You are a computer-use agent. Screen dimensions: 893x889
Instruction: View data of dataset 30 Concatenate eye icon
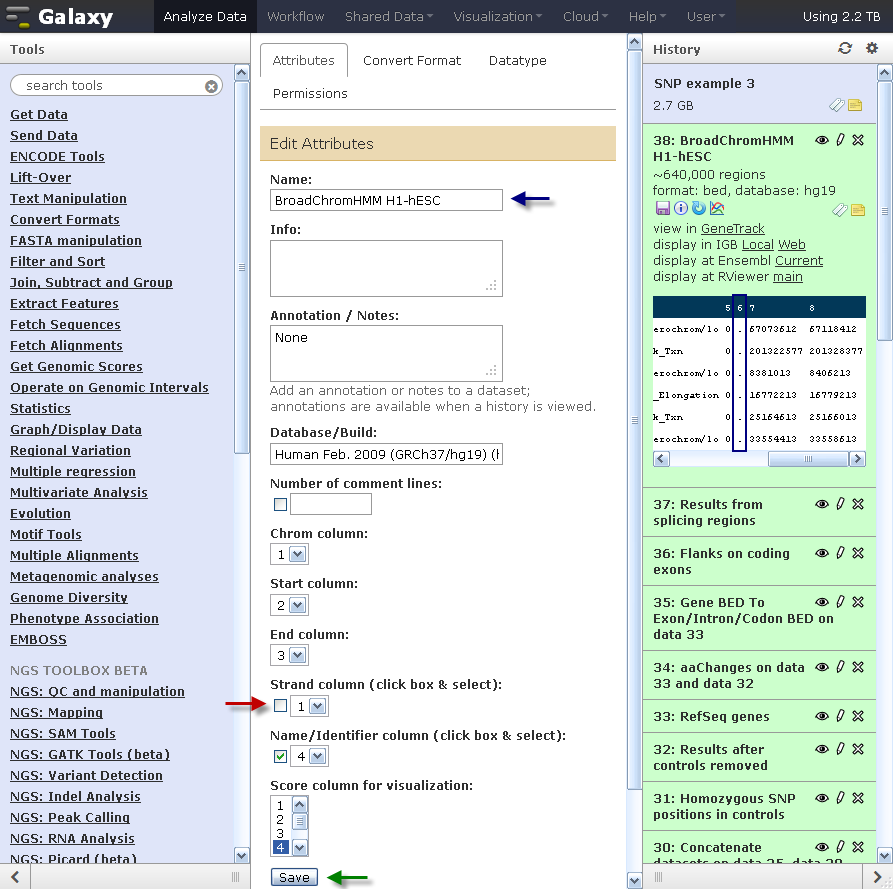[821, 846]
